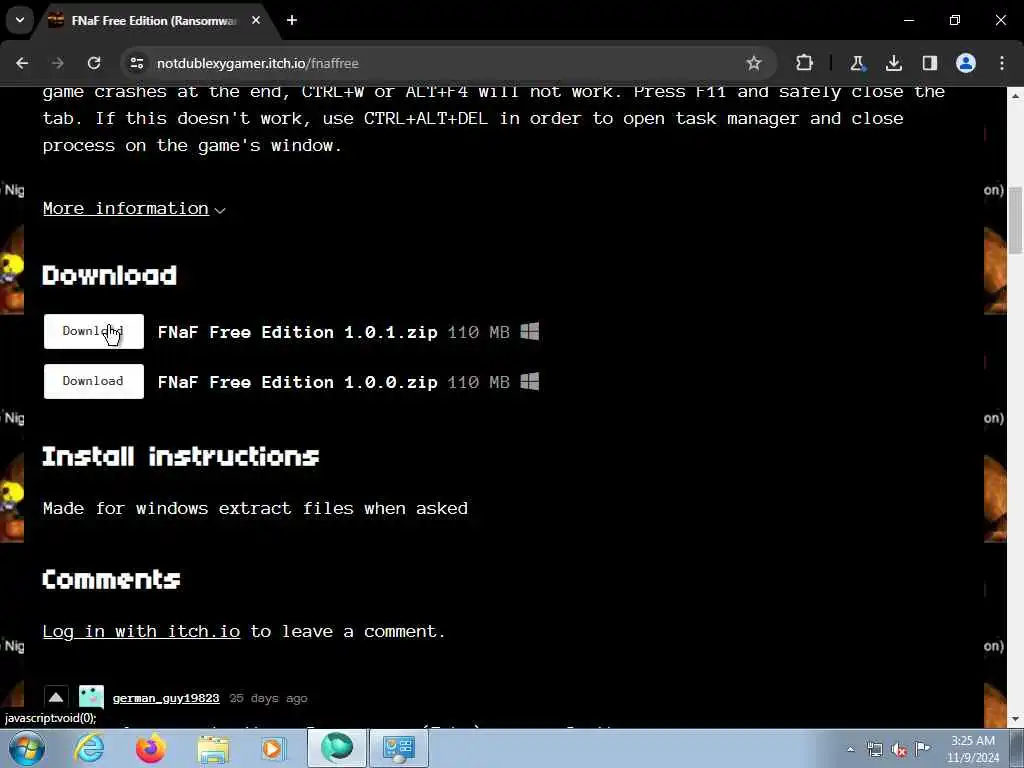
Task: Click the Download section heading
Action: [x=110, y=276]
